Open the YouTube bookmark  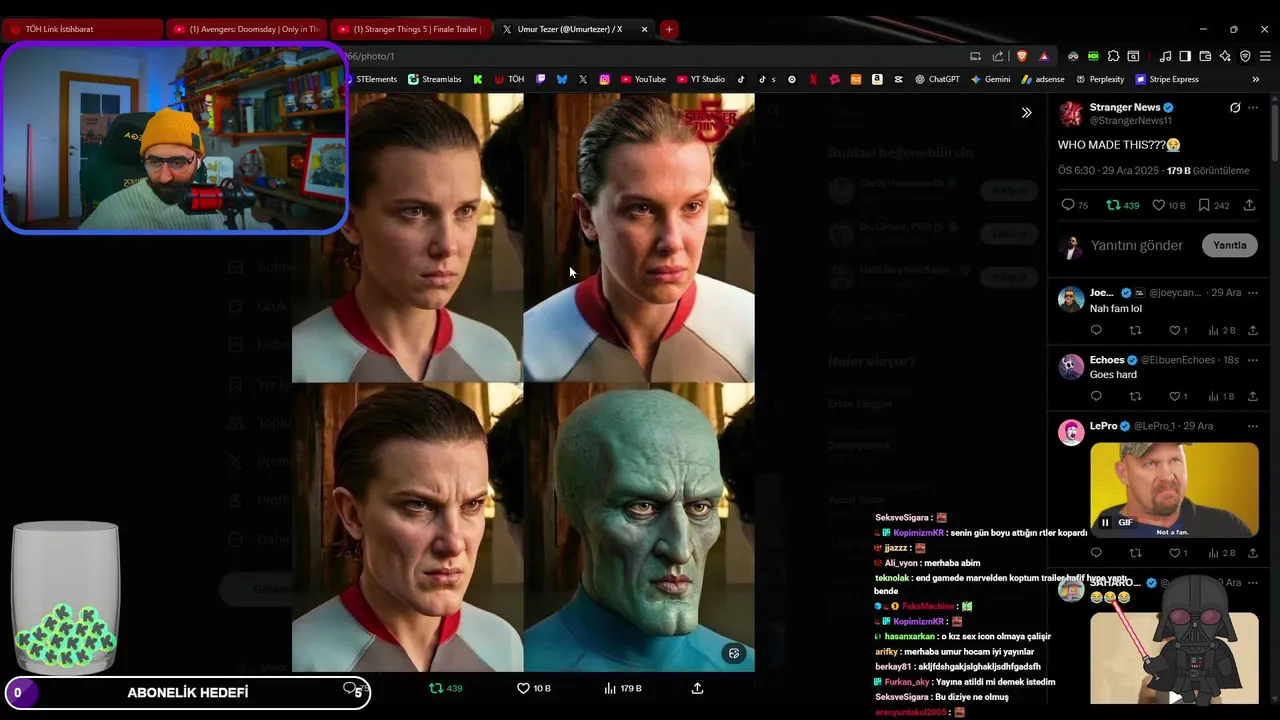[643, 79]
